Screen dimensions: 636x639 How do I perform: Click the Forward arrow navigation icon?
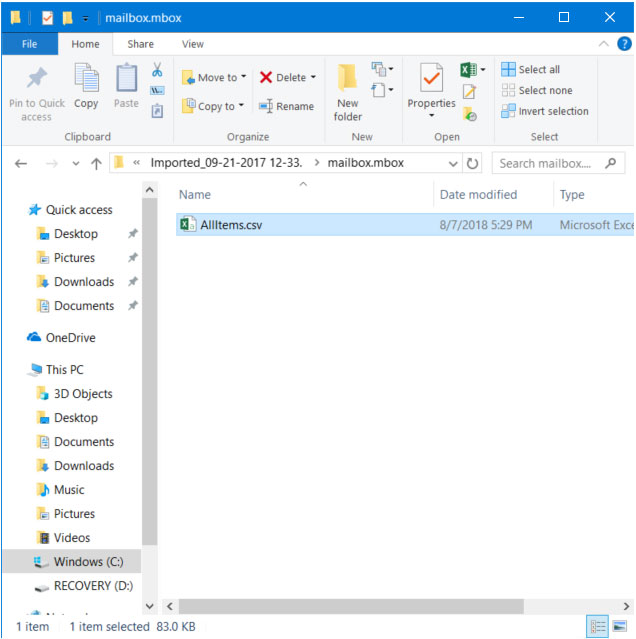(51, 164)
